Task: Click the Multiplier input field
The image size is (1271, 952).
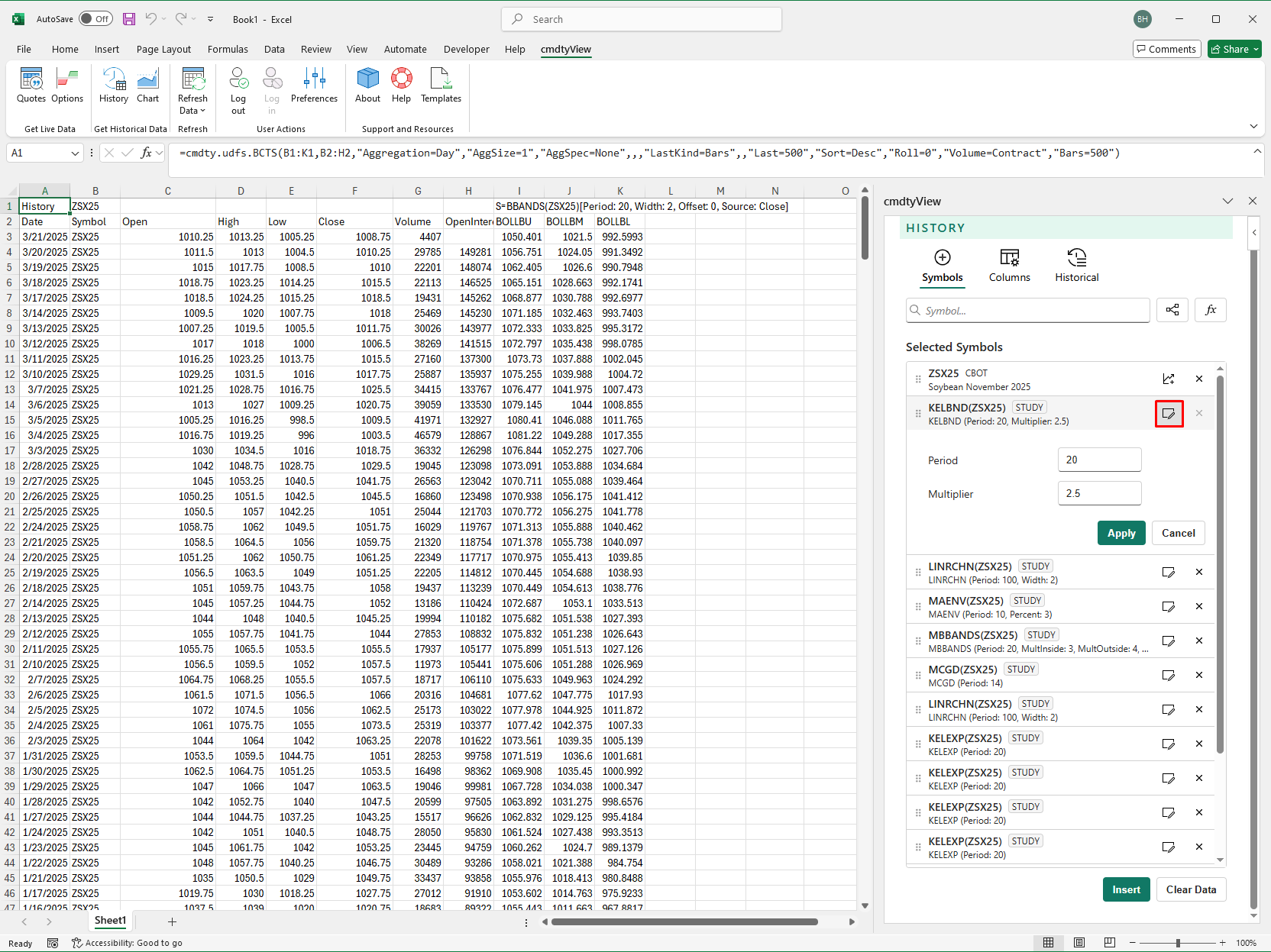Action: click(1099, 493)
